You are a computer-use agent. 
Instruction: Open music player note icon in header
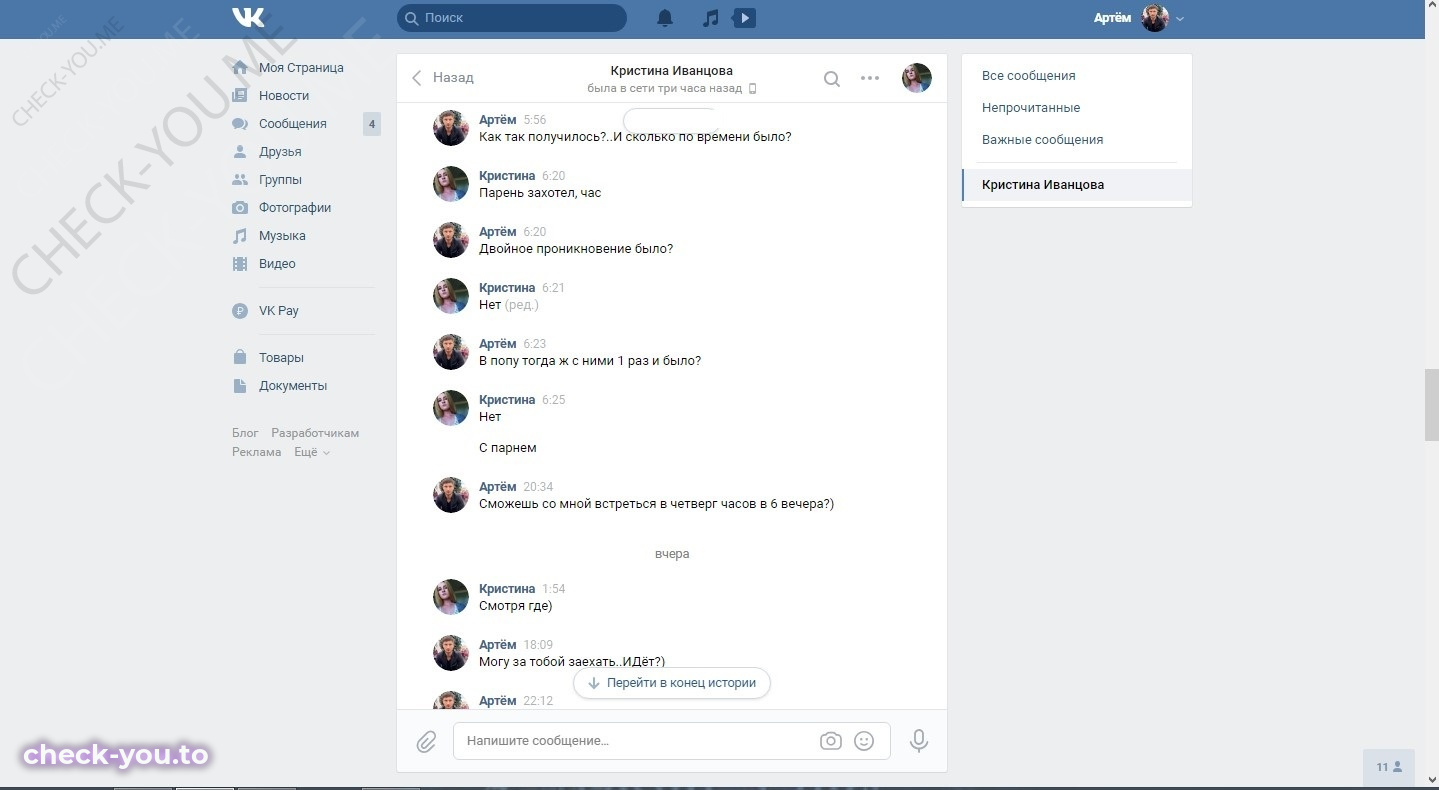point(710,18)
